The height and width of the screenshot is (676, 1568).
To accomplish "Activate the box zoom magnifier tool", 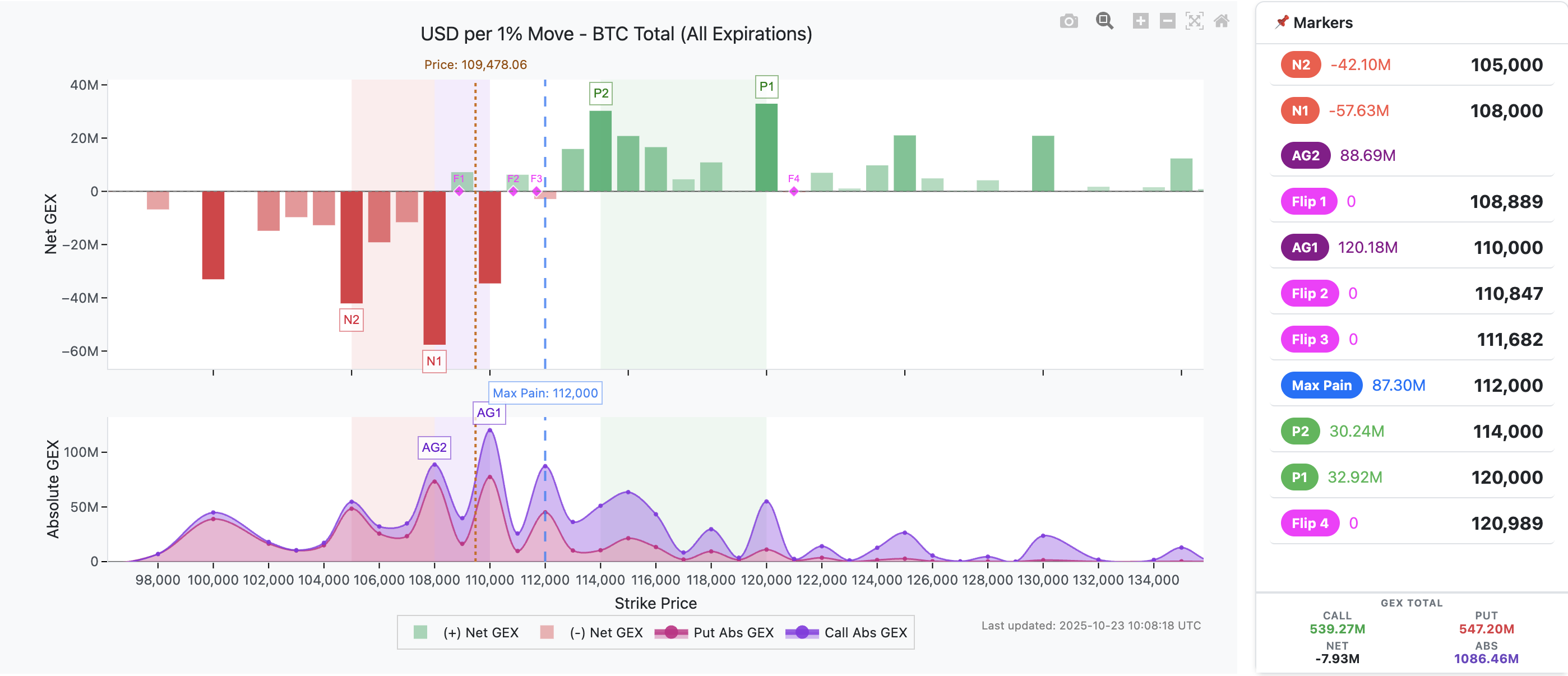I will coord(1104,21).
